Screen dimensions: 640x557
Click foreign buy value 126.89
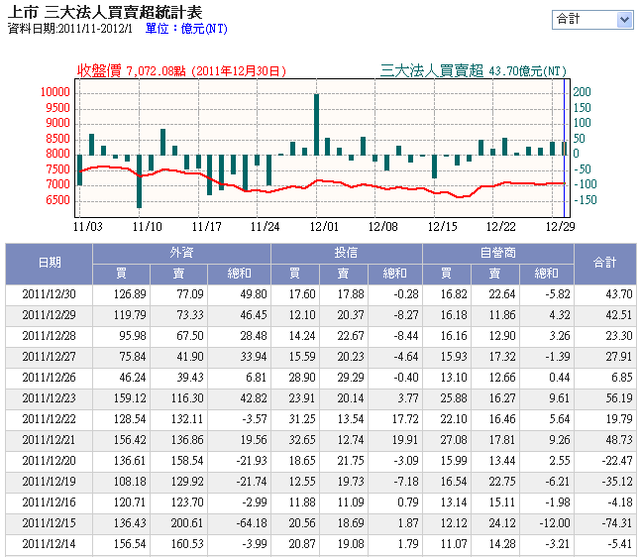[x=130, y=295]
